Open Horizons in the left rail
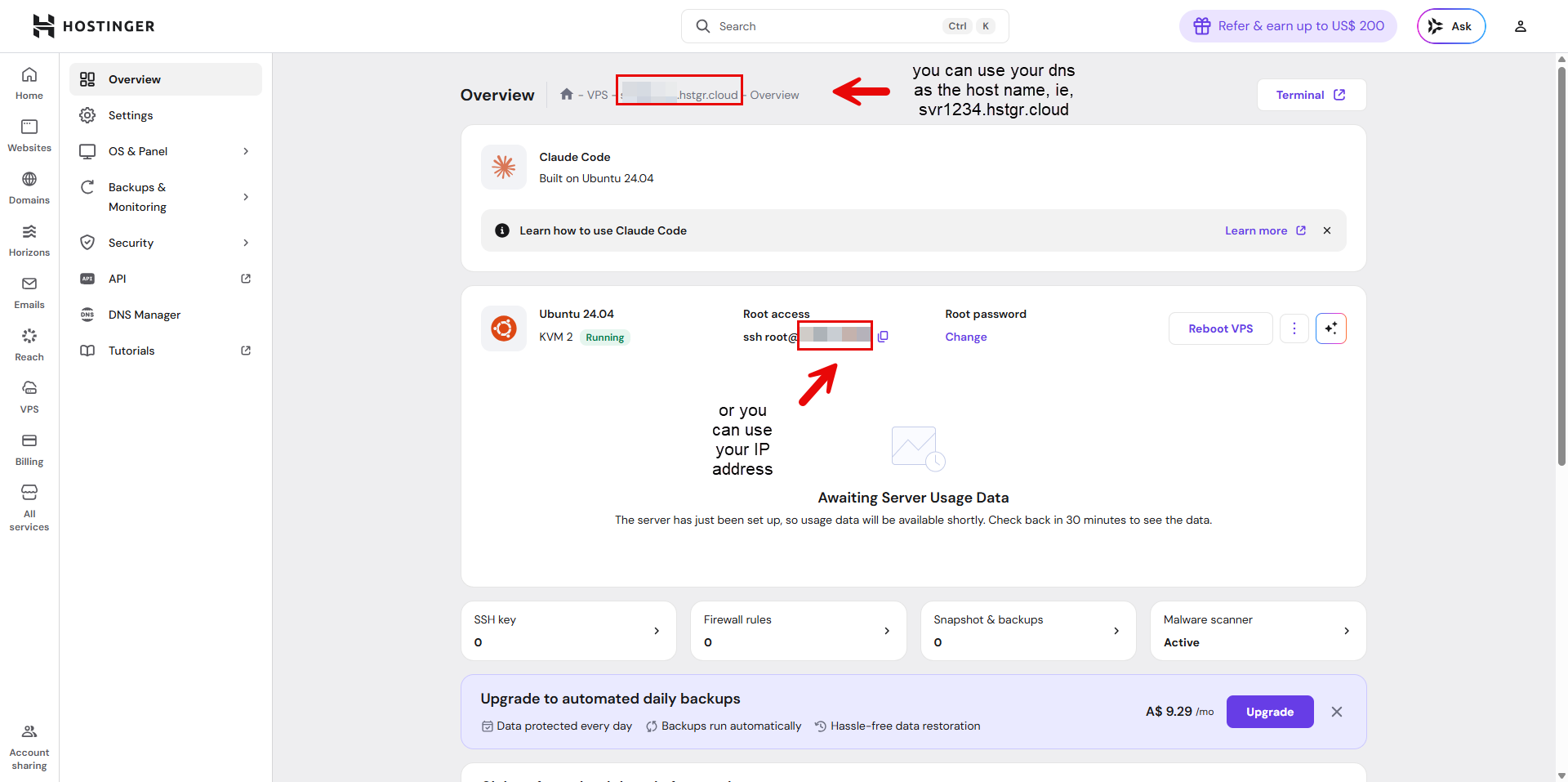 click(x=29, y=240)
